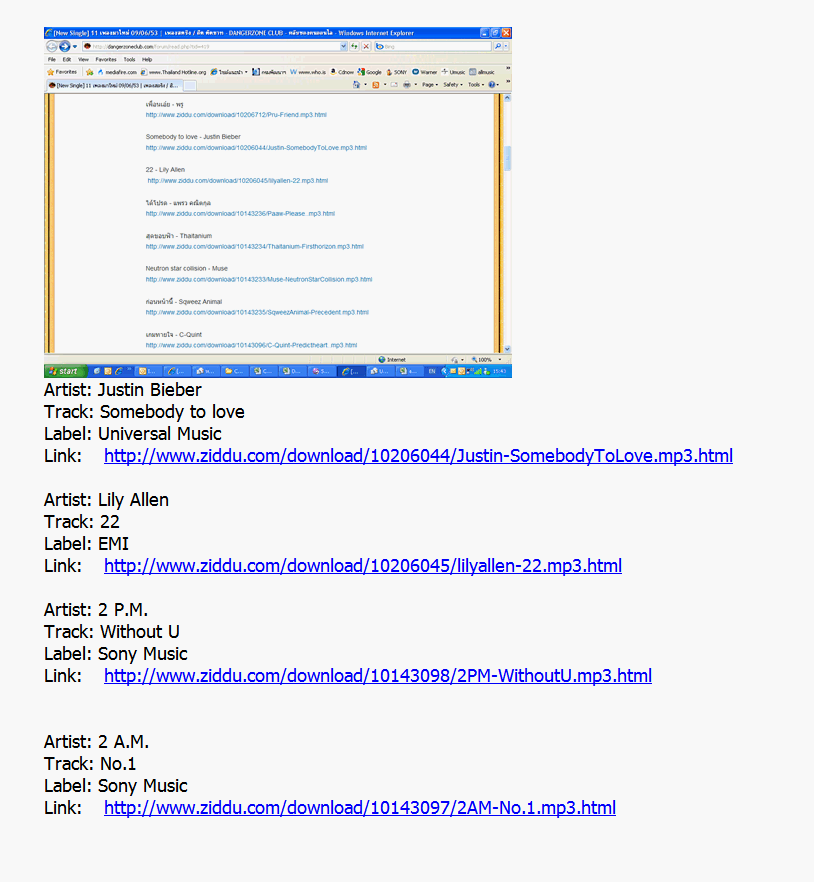Click the empty New Tab button
814x882 pixels.
[x=190, y=86]
